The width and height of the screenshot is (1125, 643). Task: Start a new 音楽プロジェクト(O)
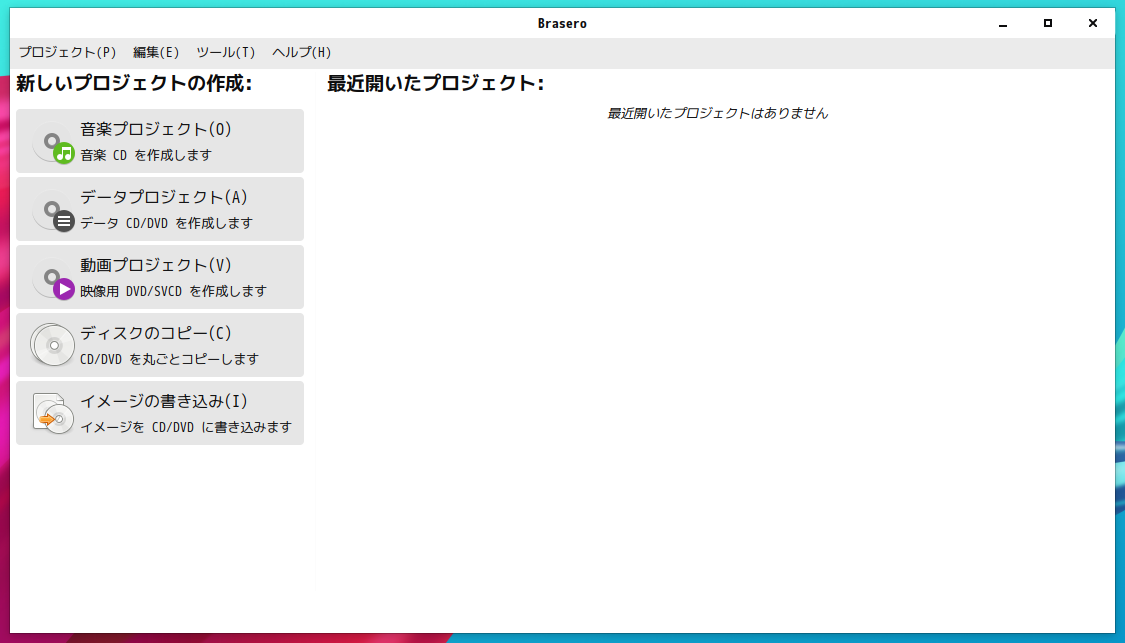click(x=160, y=141)
